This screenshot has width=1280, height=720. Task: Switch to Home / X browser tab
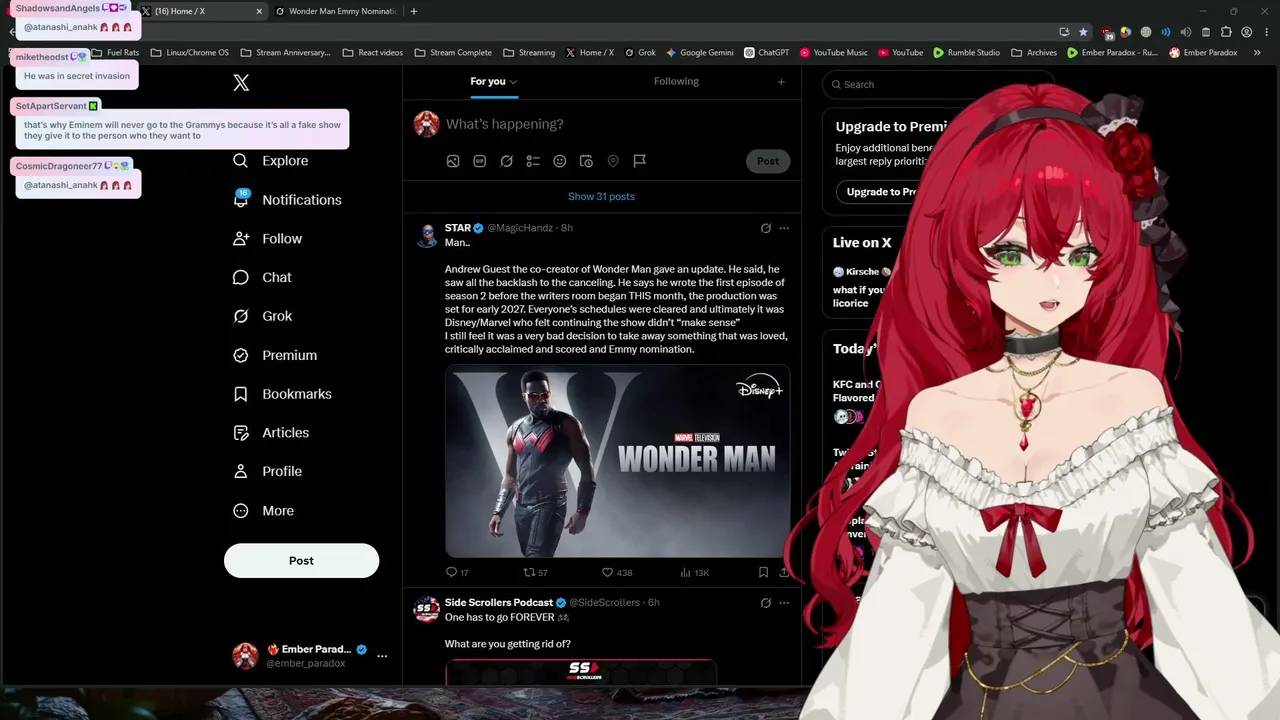(x=201, y=11)
